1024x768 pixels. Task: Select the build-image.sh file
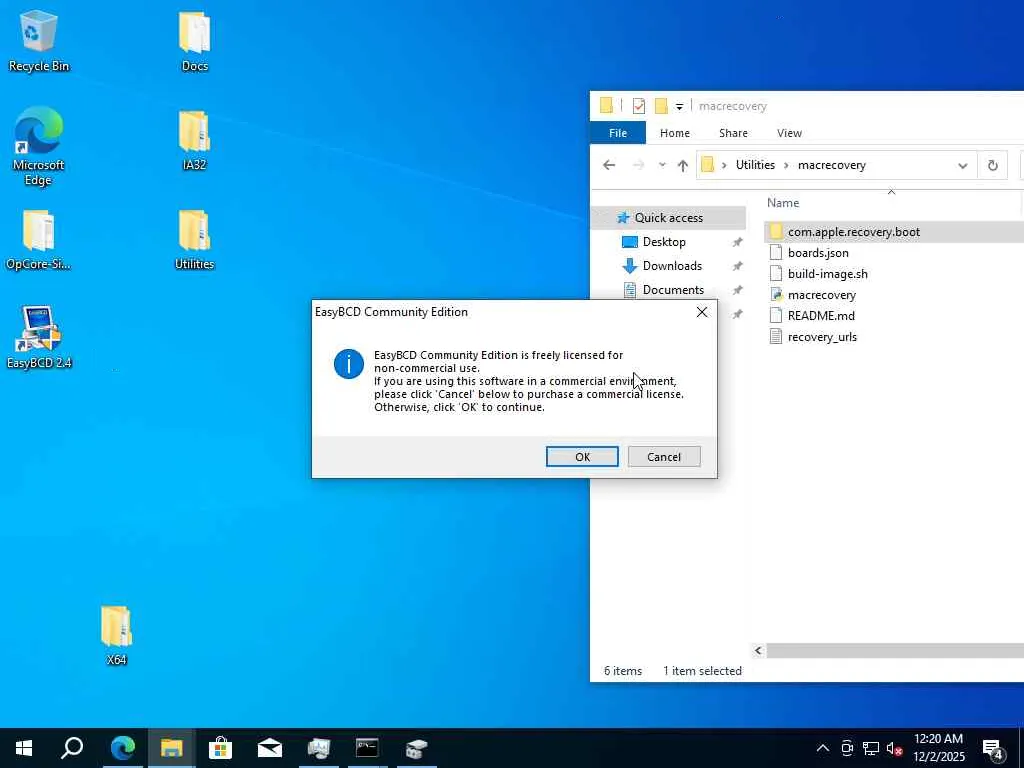point(818,274)
